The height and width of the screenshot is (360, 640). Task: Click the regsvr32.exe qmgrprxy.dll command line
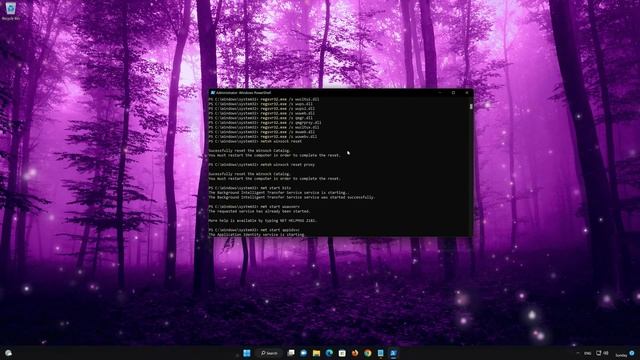(265, 122)
